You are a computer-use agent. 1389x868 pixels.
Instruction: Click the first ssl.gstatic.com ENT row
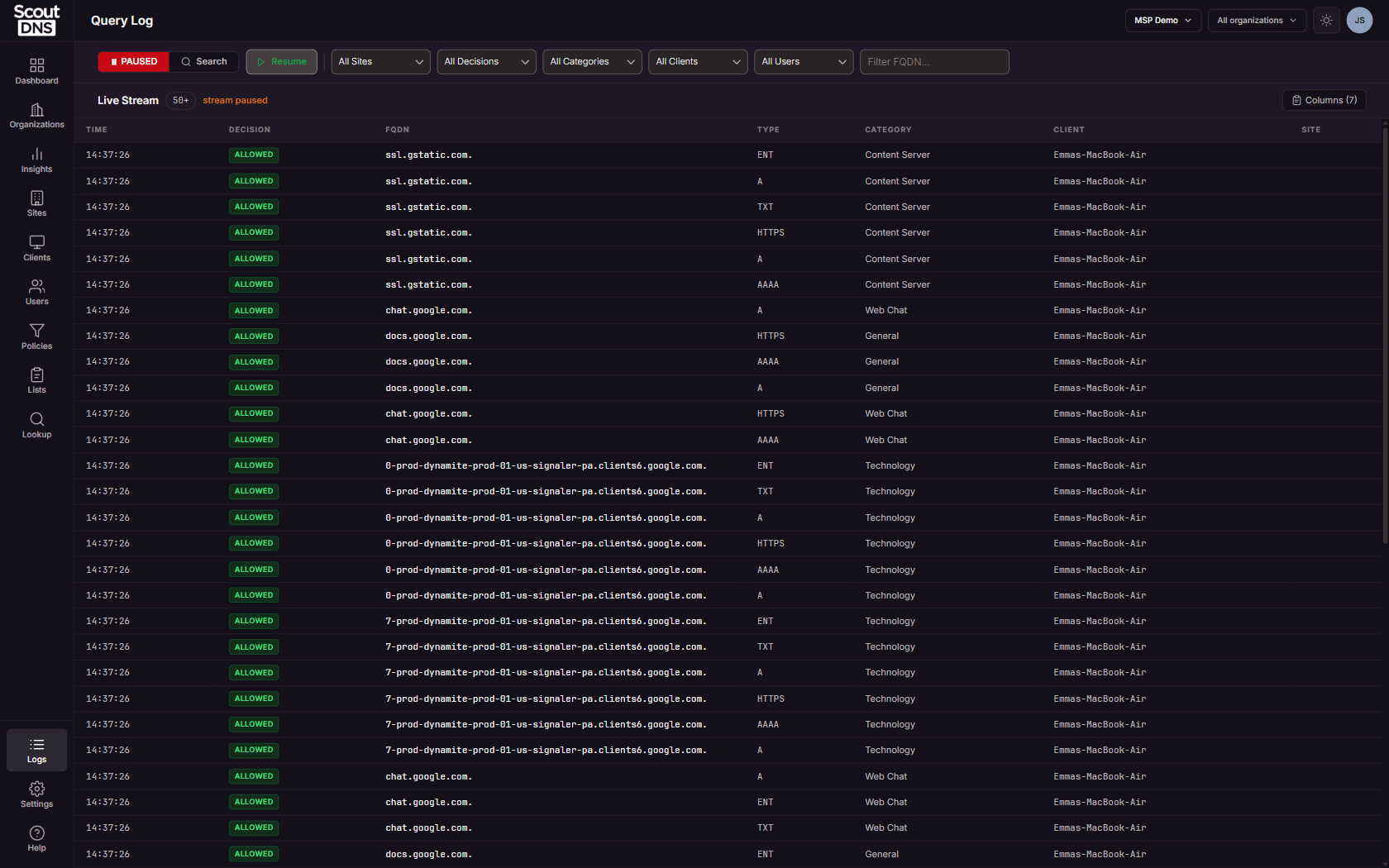pos(728,155)
